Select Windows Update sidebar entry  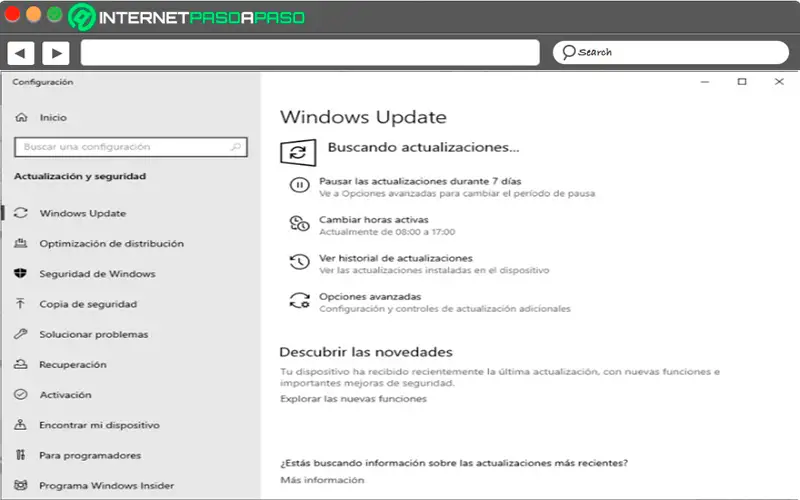(x=83, y=213)
